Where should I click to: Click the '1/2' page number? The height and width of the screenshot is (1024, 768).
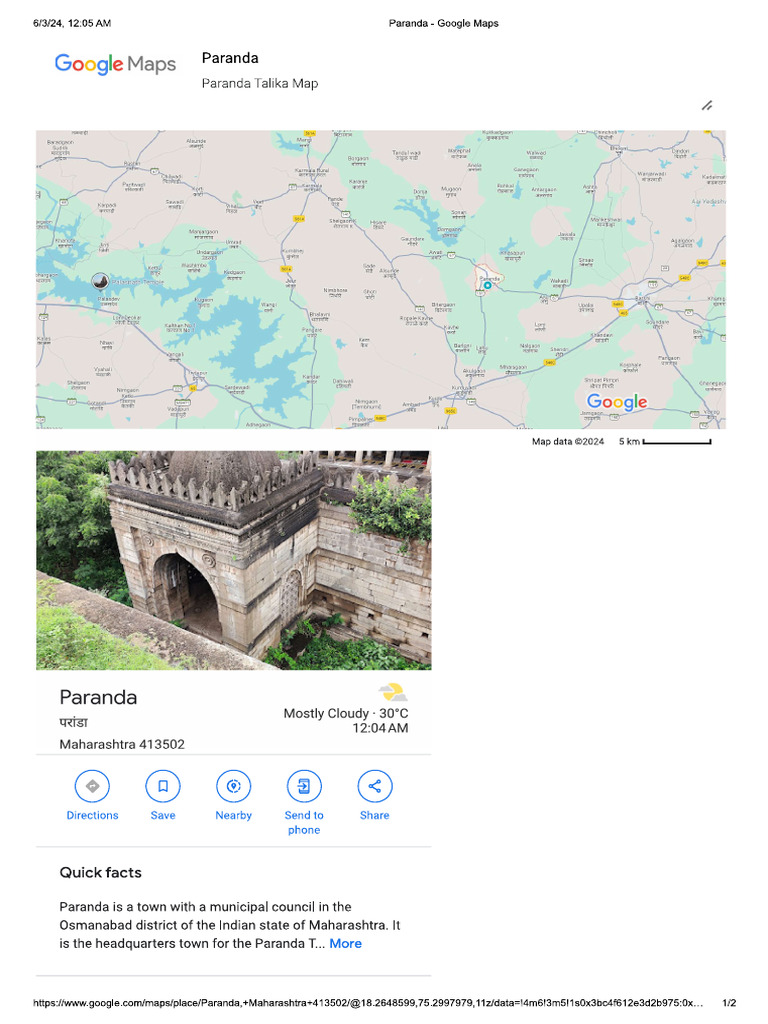(x=729, y=1002)
